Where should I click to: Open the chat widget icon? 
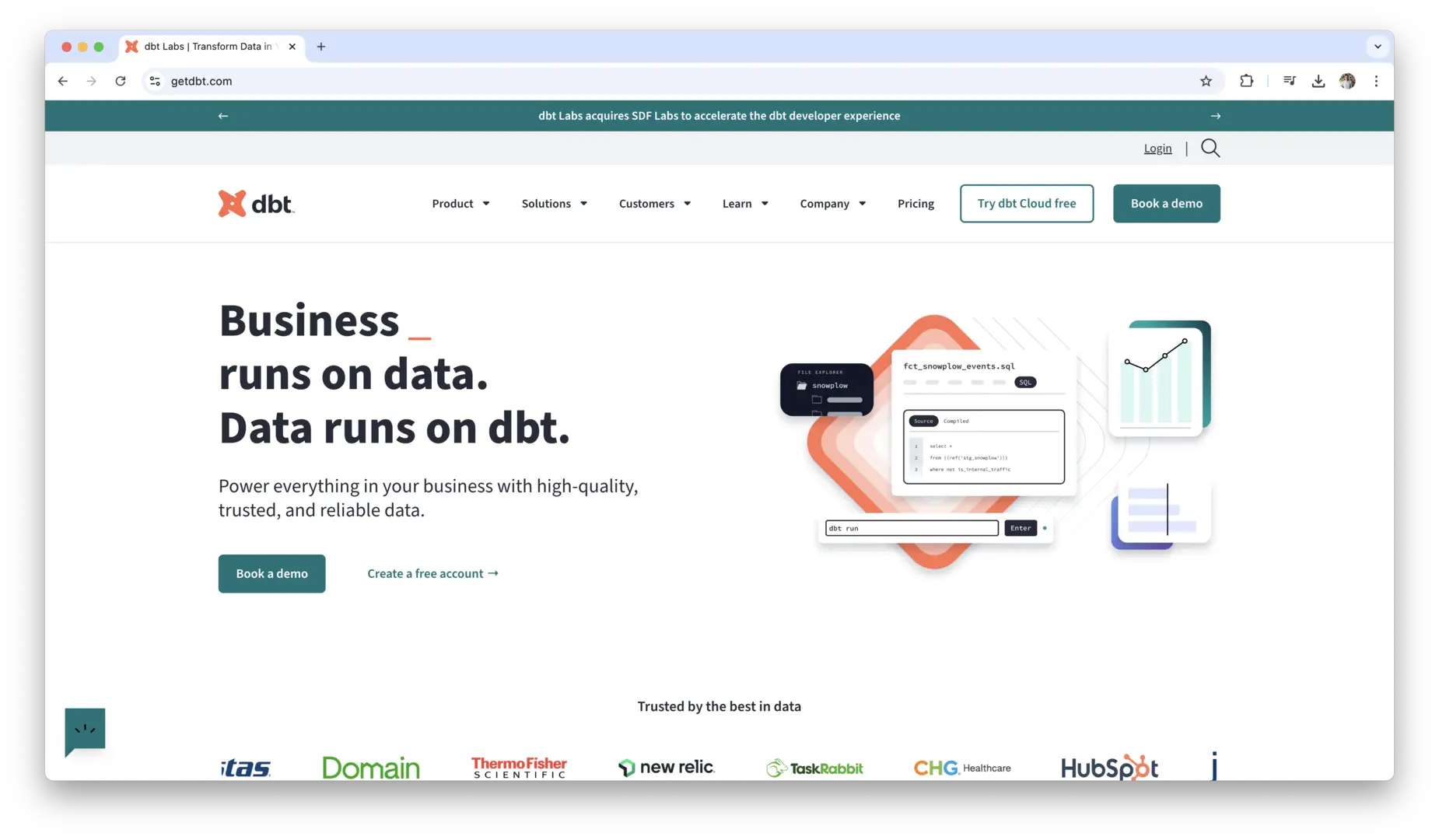point(85,730)
